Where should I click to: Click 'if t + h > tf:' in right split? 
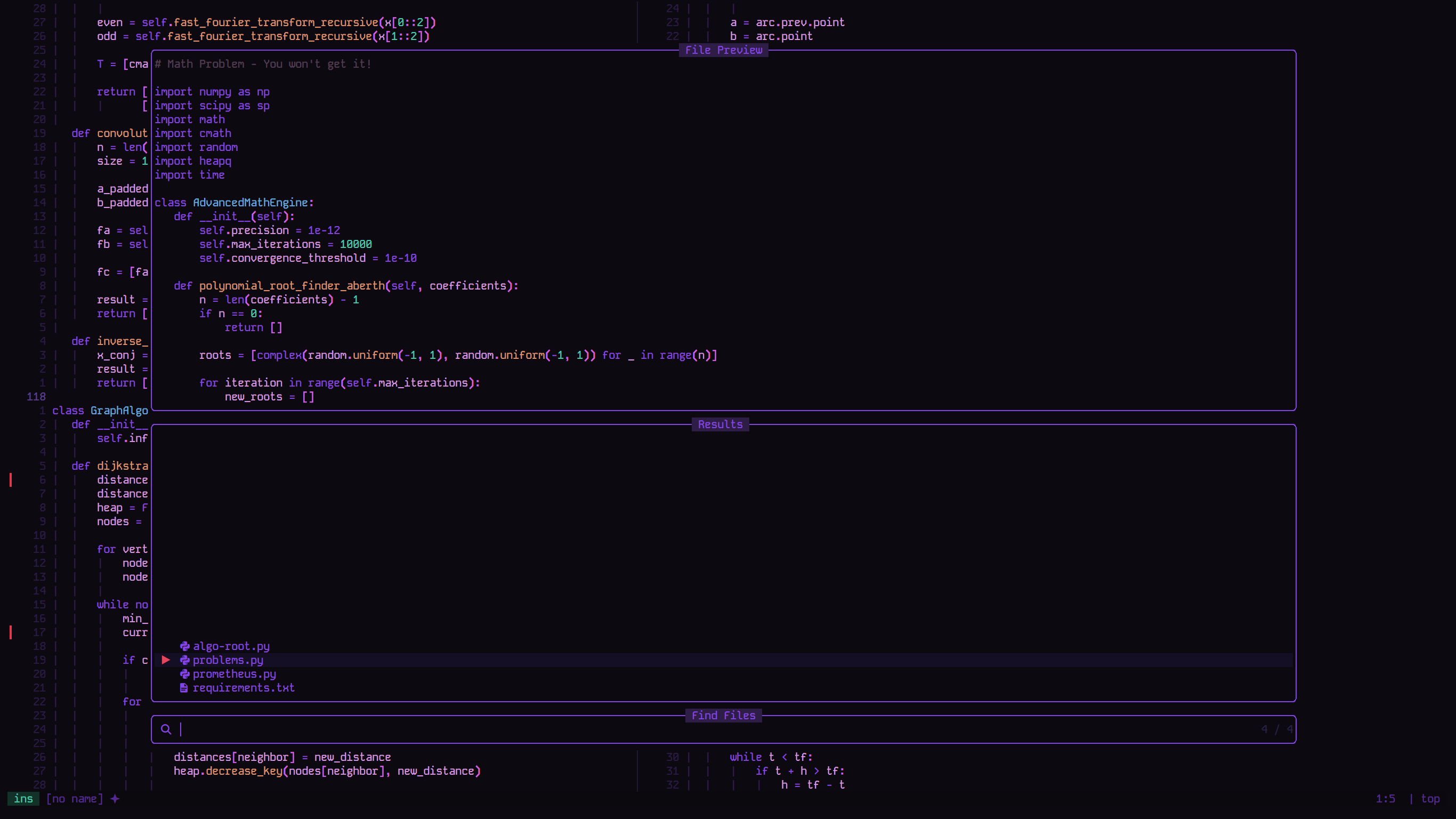(x=800, y=771)
